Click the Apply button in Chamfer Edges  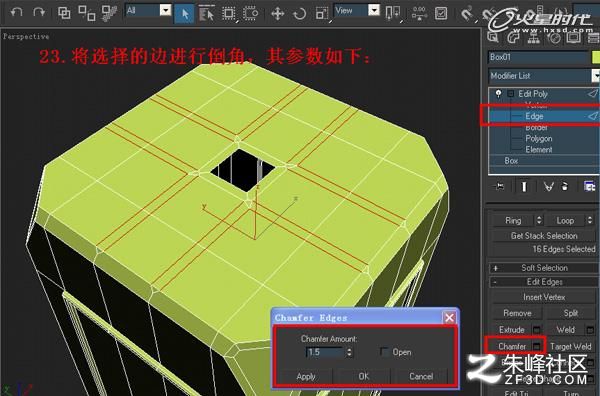306,376
